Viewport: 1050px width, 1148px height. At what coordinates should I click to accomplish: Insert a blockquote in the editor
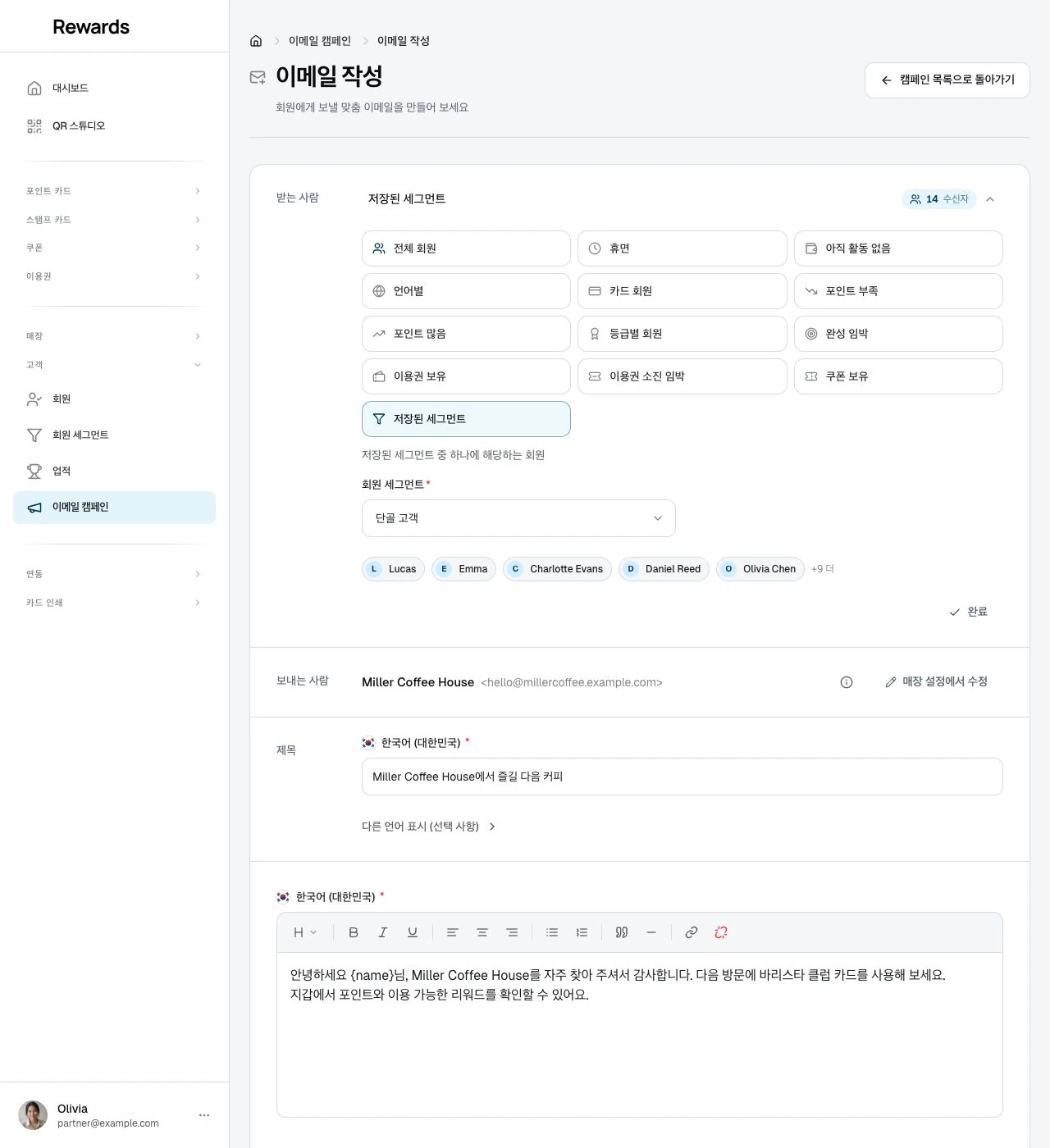[x=622, y=932]
